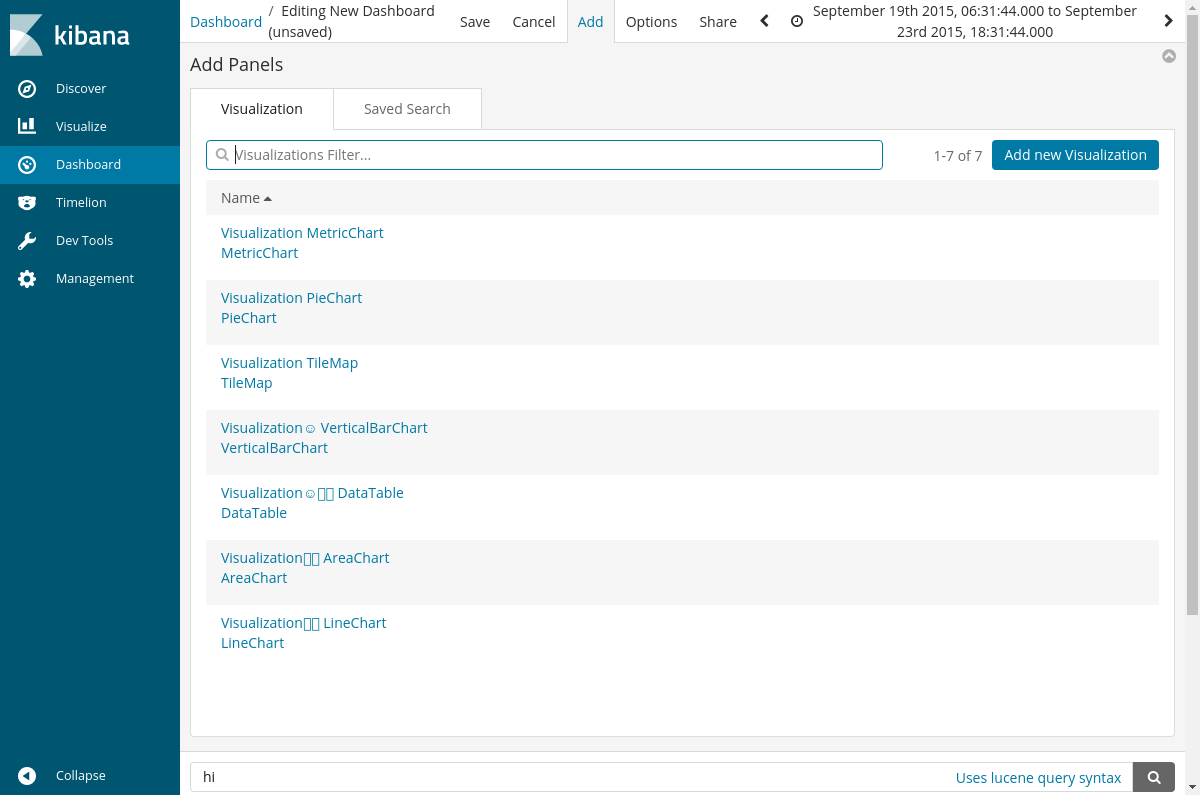
Task: Click the Collapse label in sidebar
Action: [81, 776]
